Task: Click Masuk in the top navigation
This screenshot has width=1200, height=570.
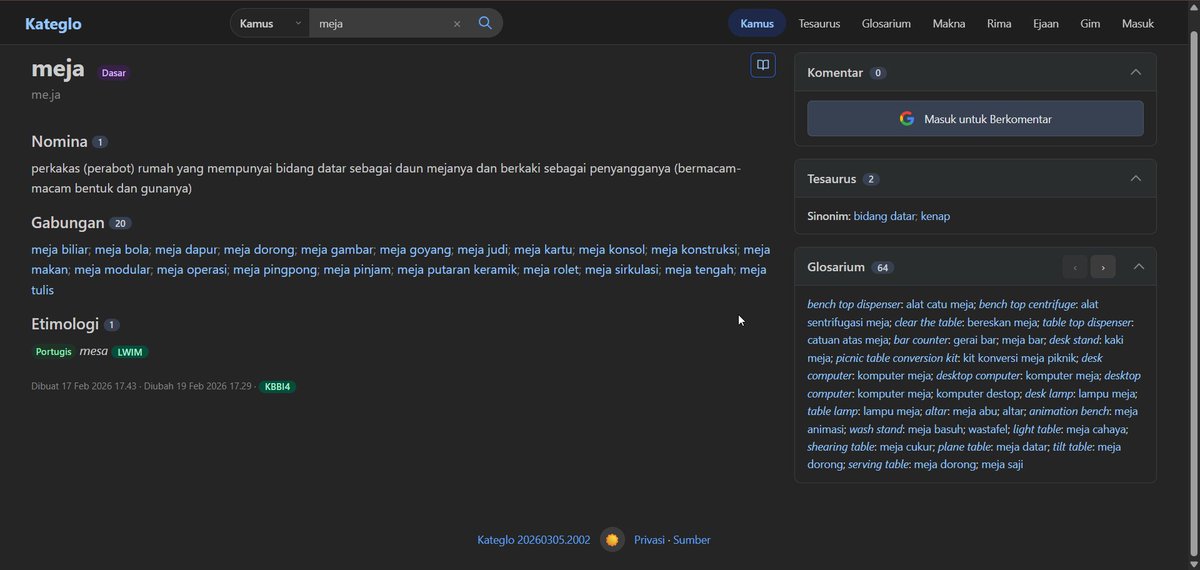Action: click(1138, 23)
